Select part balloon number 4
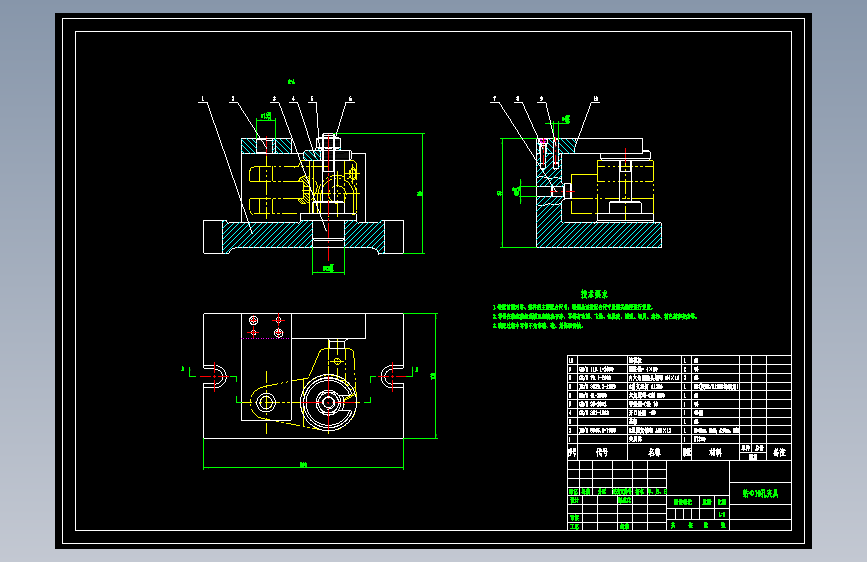This screenshot has width=867, height=562. pos(294,99)
